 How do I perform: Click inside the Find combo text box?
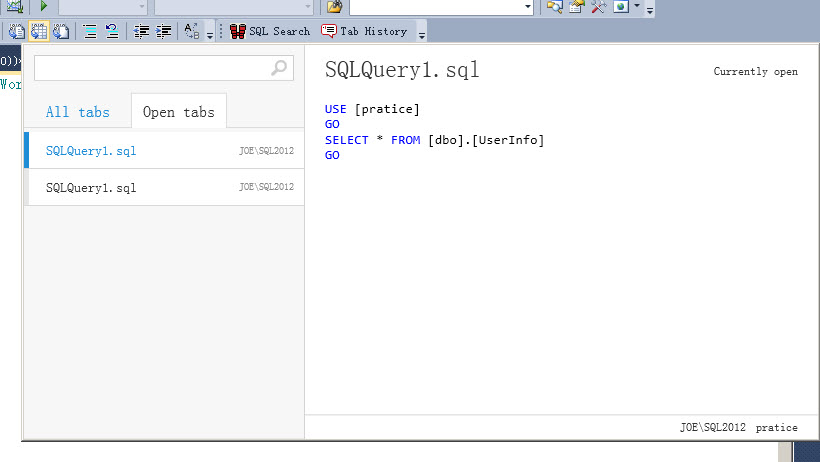click(436, 7)
